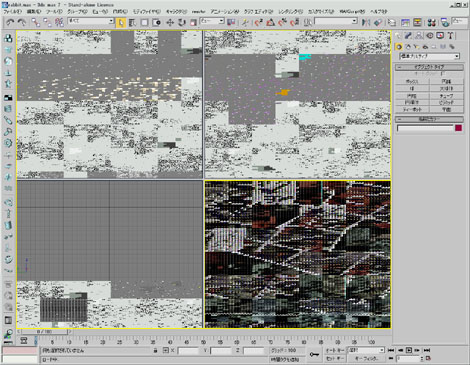The image size is (470, 365).
Task: Click the Unlink Selection tool
Action: pyautogui.click(x=47, y=22)
